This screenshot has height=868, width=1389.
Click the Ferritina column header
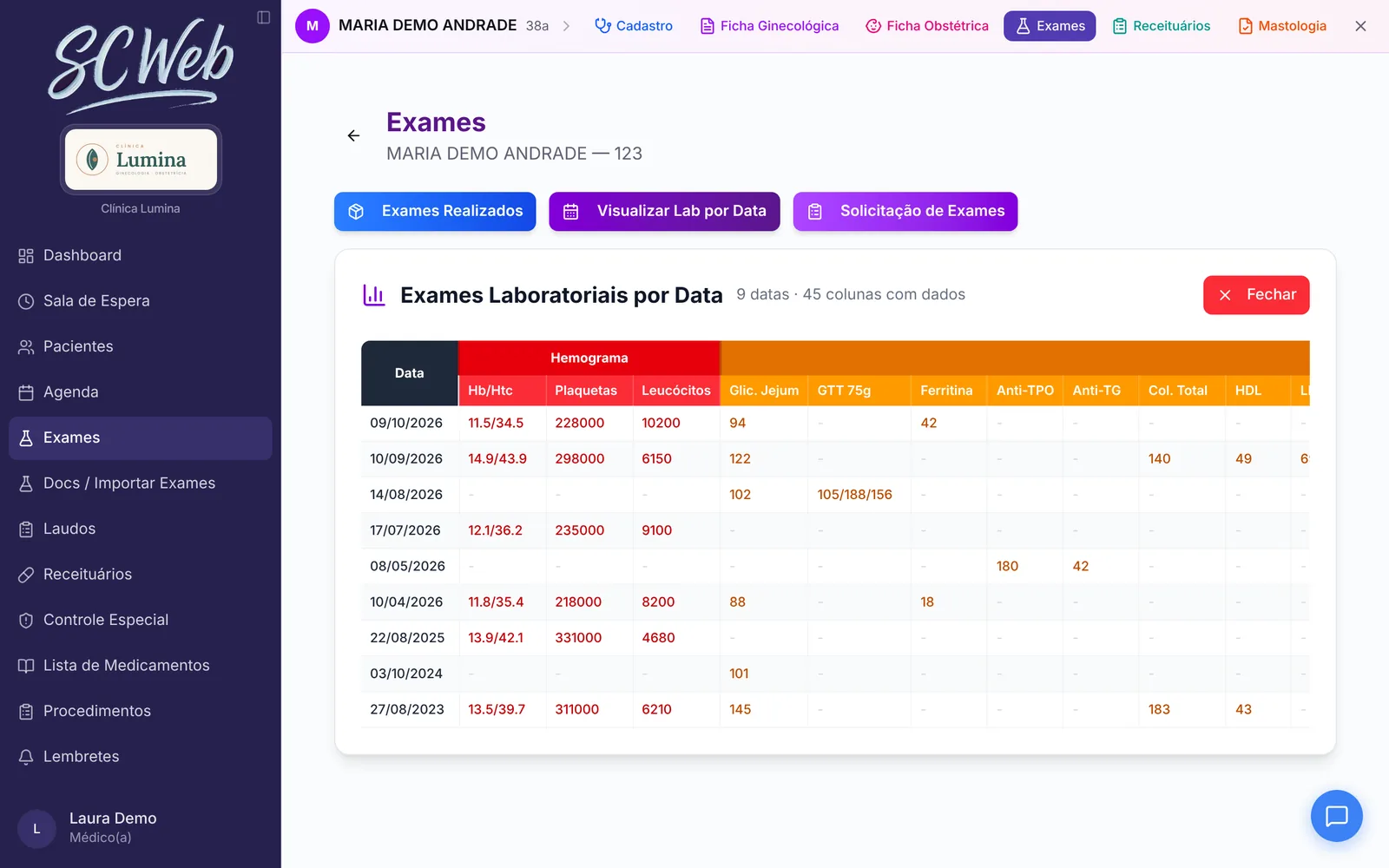click(x=948, y=391)
